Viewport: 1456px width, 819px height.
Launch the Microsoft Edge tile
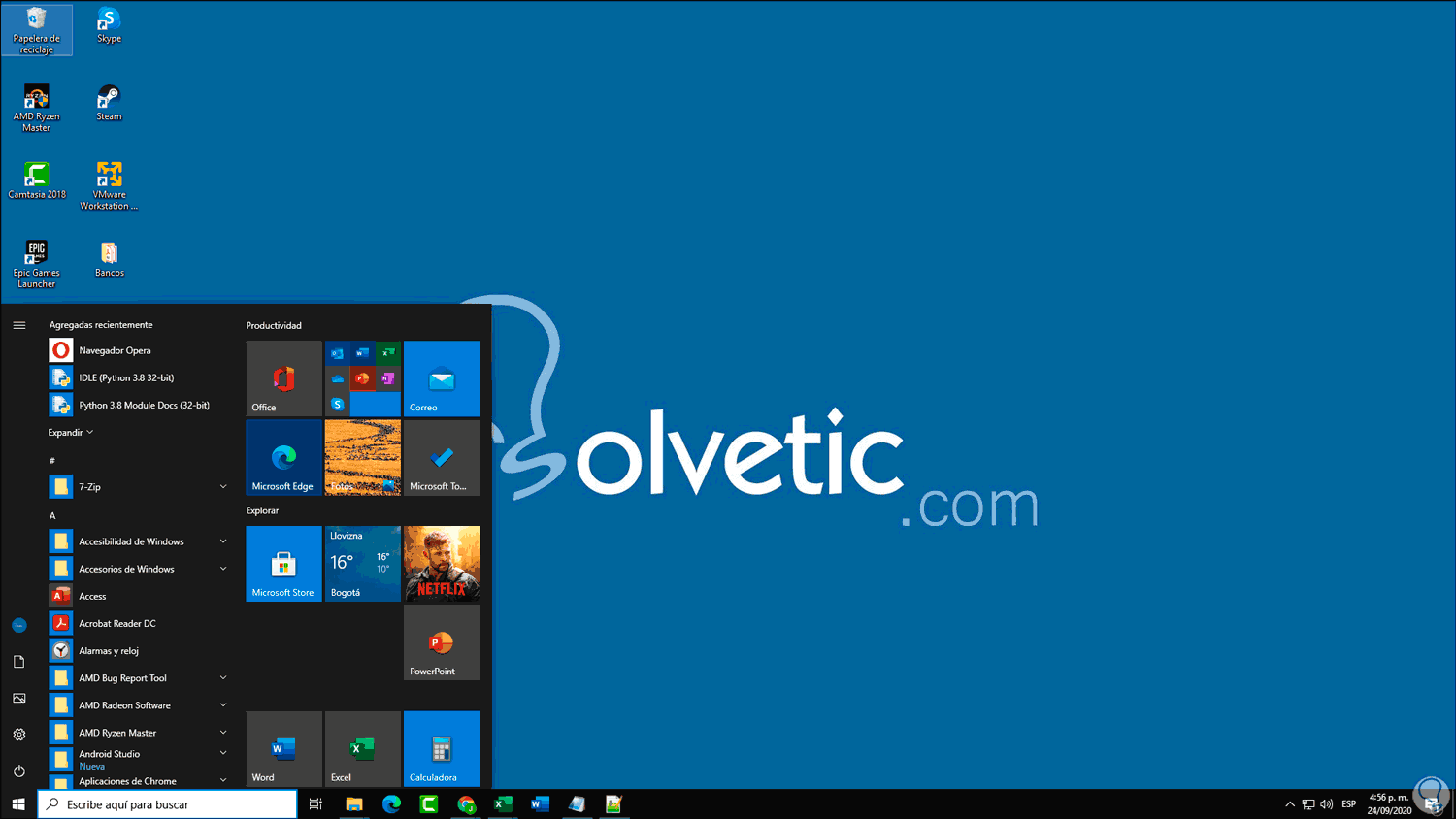coord(283,457)
